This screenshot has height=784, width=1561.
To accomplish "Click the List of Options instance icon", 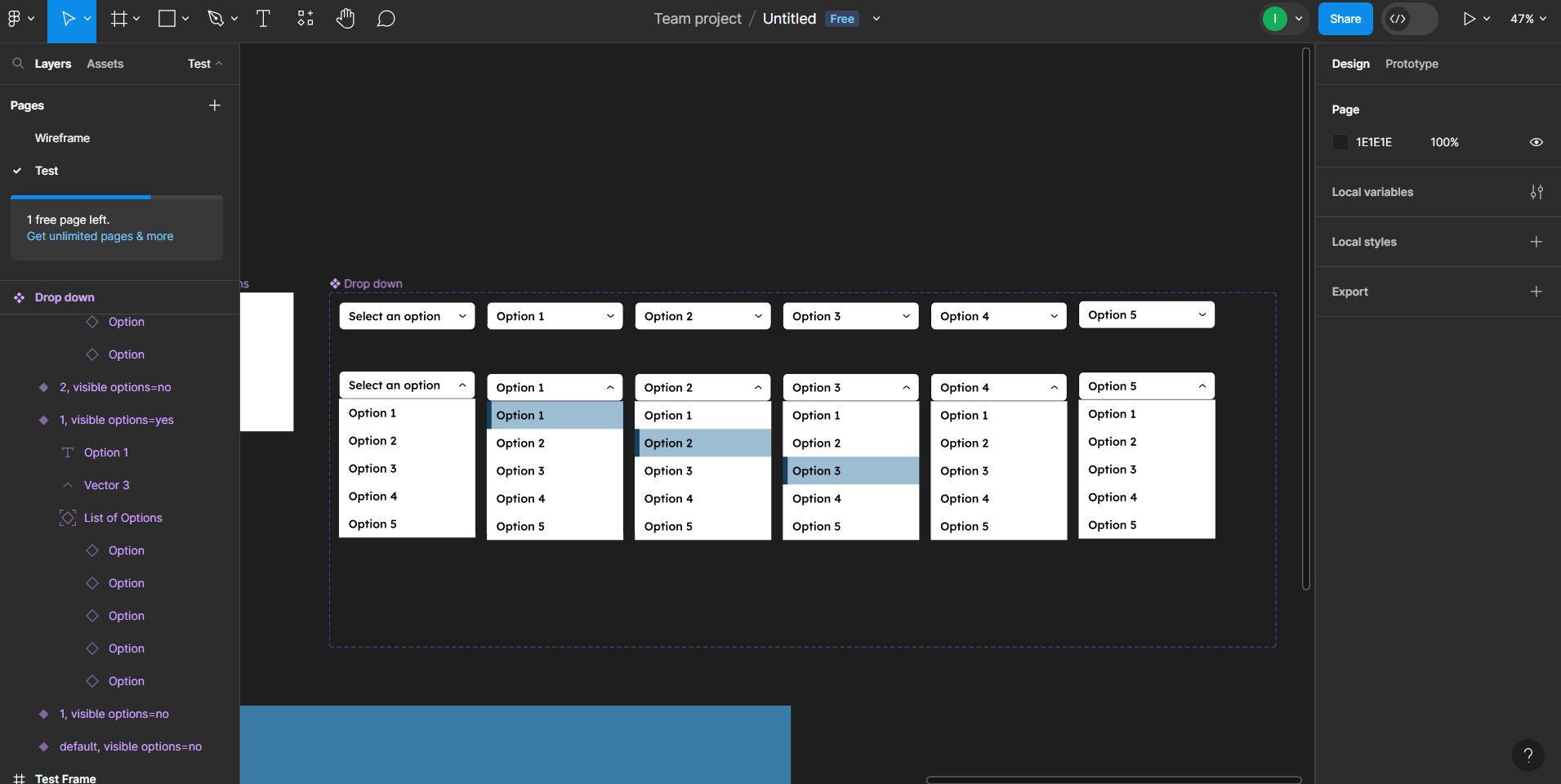I will click(68, 518).
